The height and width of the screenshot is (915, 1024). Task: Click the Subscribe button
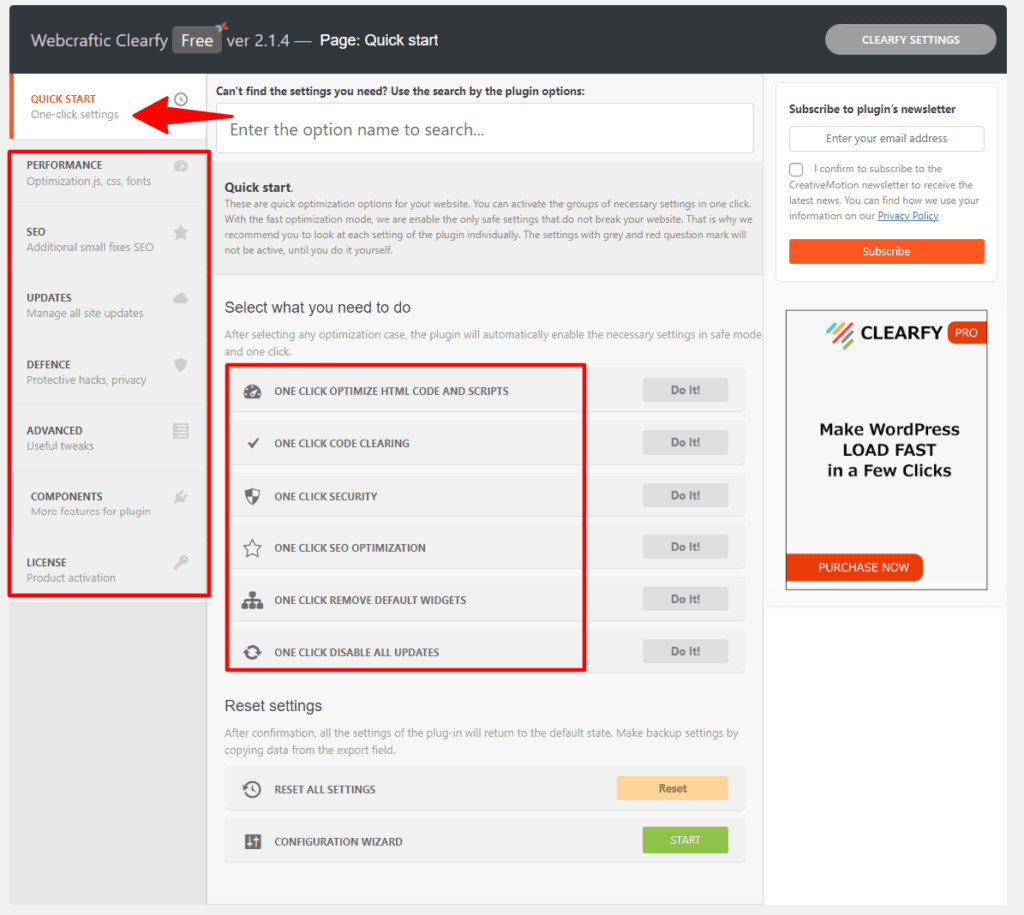(886, 251)
